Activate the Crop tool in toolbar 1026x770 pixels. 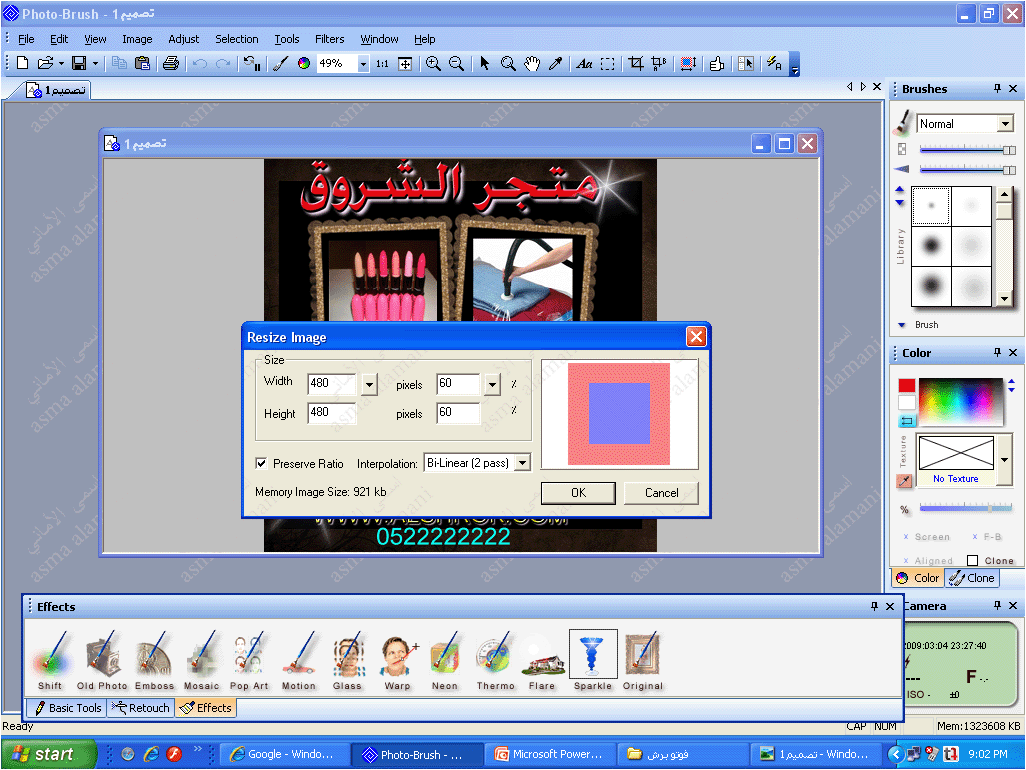pos(635,64)
